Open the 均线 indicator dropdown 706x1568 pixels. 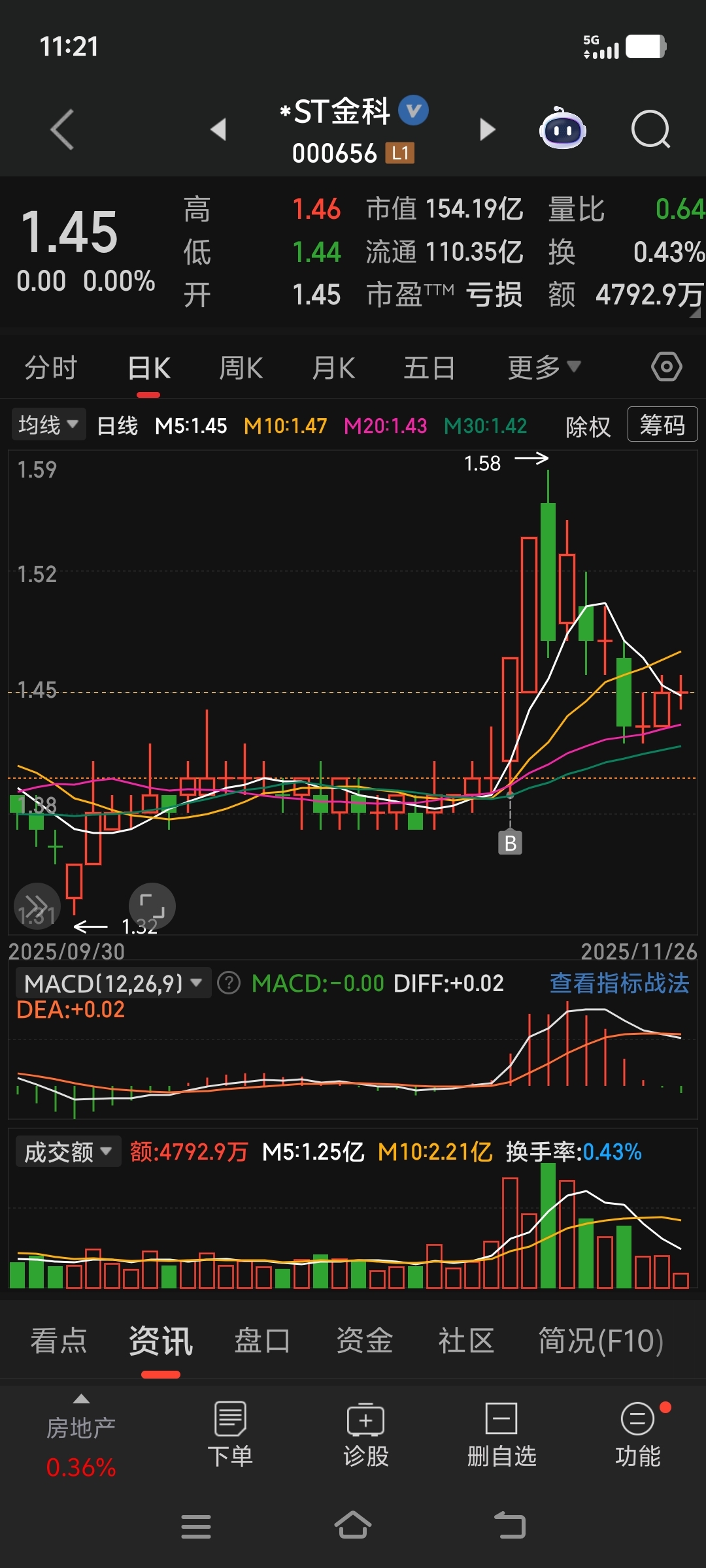(48, 425)
